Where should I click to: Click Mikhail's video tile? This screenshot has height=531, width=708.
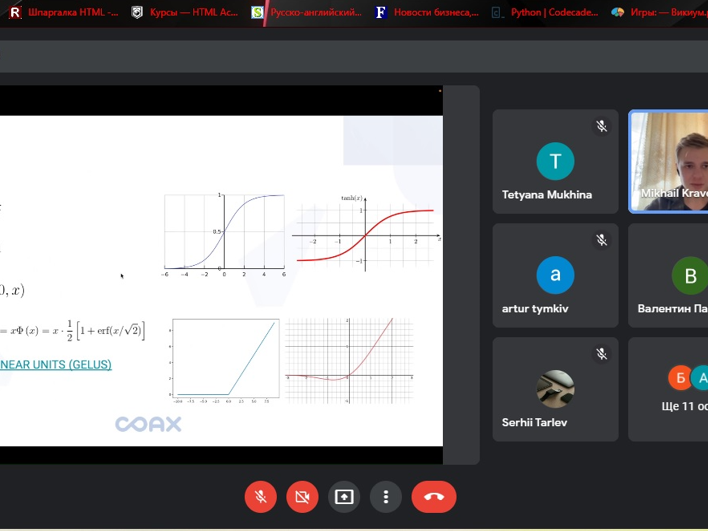click(x=668, y=162)
